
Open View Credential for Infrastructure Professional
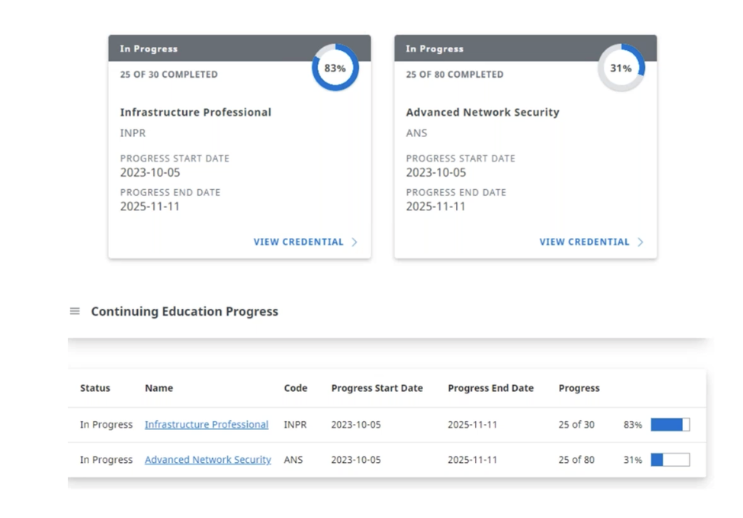click(x=298, y=242)
